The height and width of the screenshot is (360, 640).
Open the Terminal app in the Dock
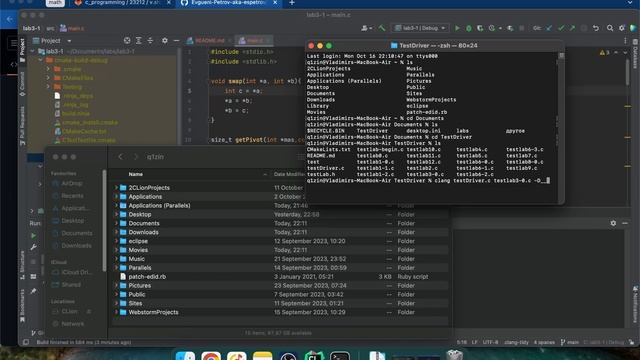(x=340, y=356)
